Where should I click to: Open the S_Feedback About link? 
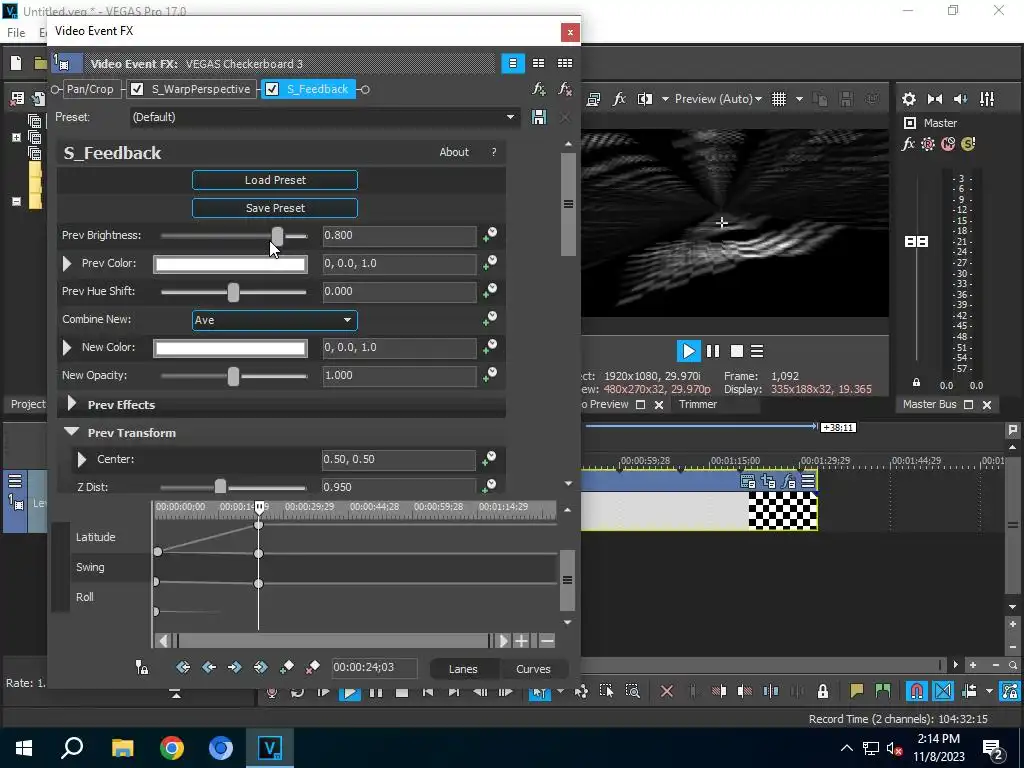pos(454,152)
